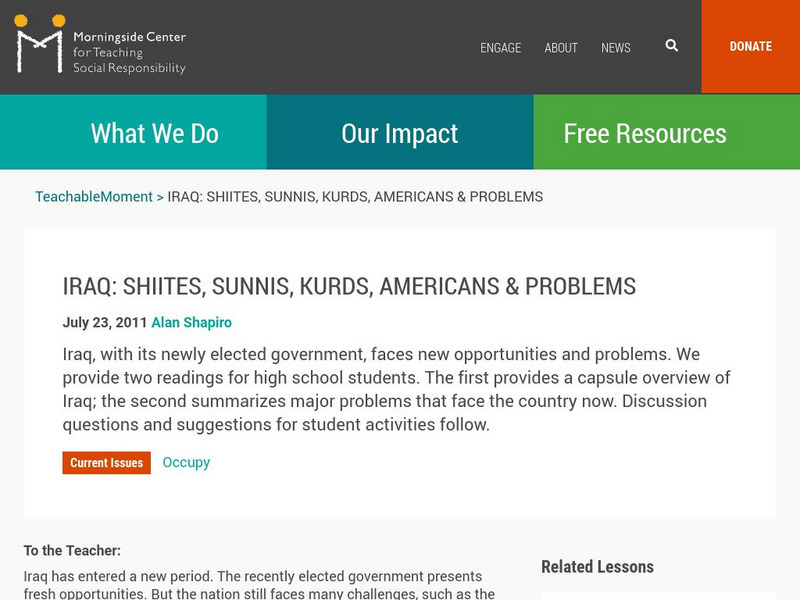
Task: Click the Current Issues tag
Action: 107,463
